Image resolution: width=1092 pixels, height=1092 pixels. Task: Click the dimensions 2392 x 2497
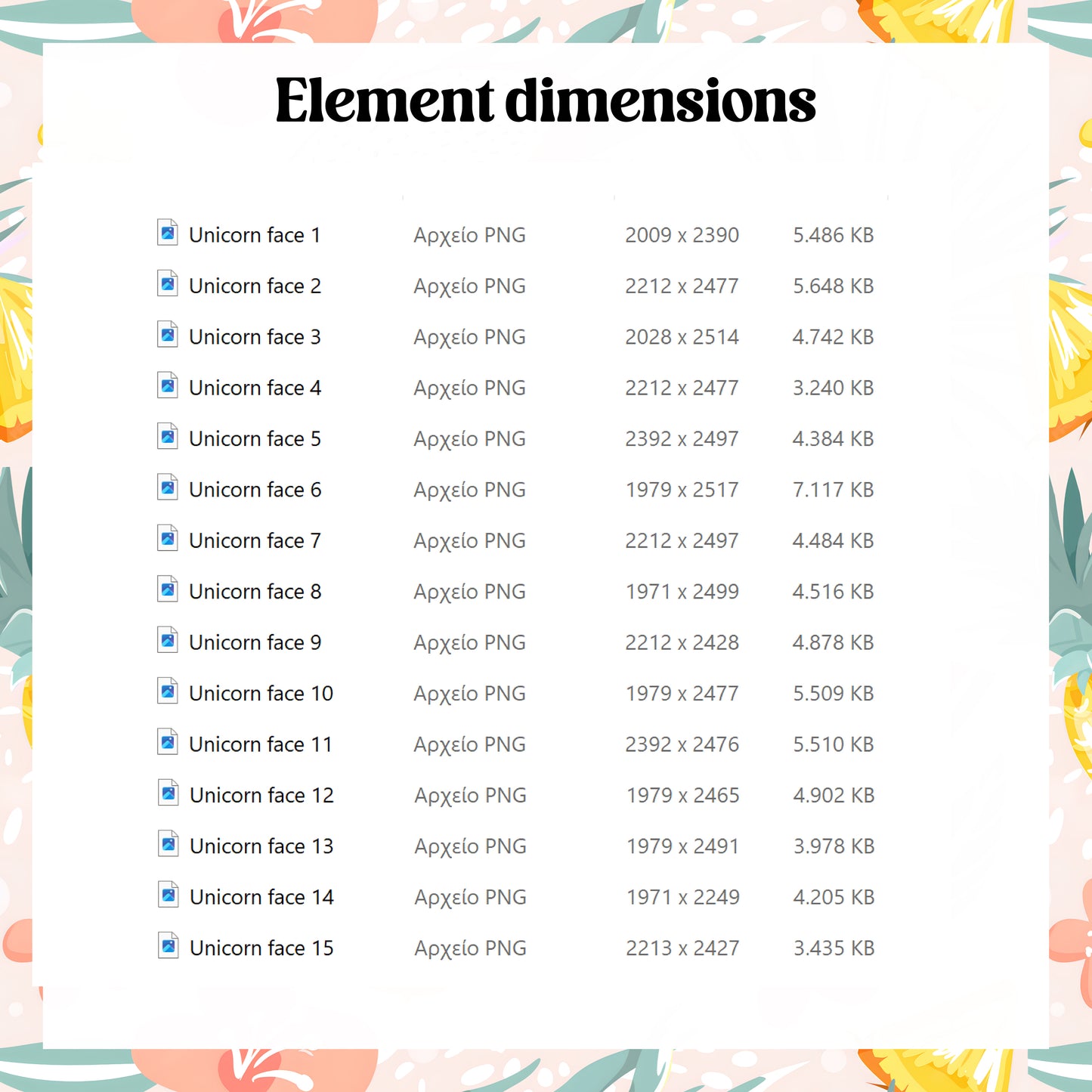click(x=682, y=438)
